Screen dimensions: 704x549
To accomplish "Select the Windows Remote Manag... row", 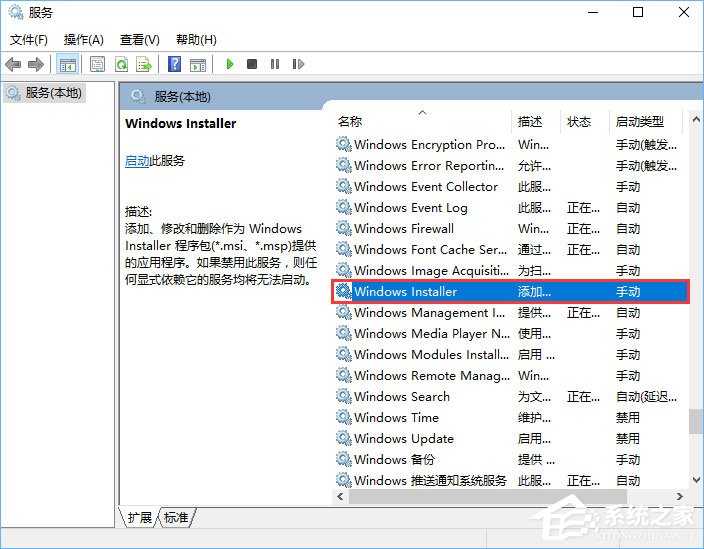I will pyautogui.click(x=510, y=375).
